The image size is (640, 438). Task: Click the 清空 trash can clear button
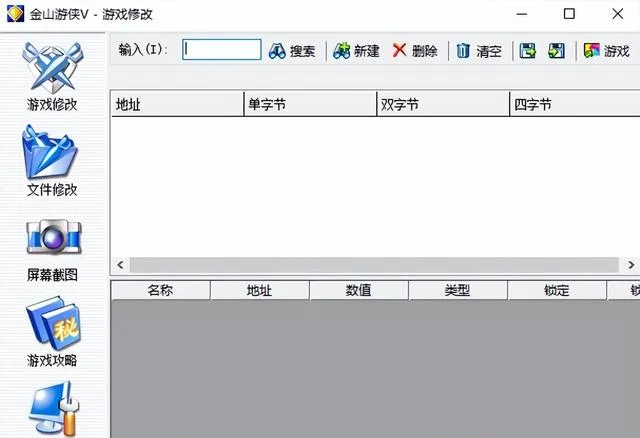[479, 51]
